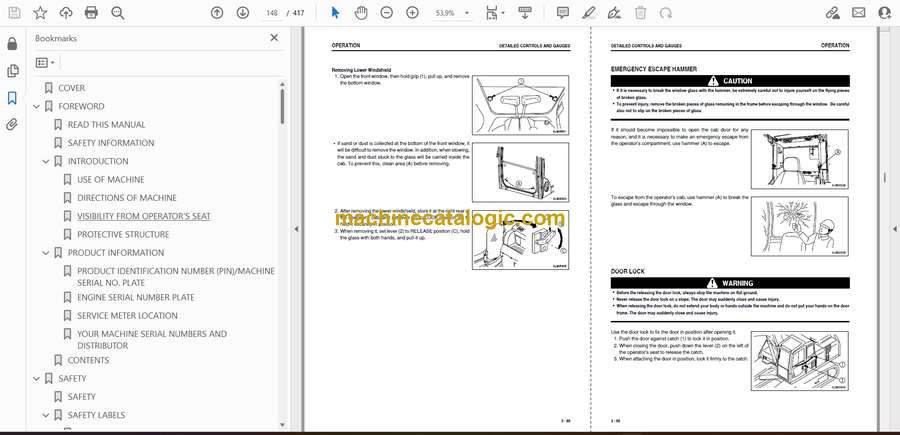Go to the previous page with the up arrow

[217, 13]
